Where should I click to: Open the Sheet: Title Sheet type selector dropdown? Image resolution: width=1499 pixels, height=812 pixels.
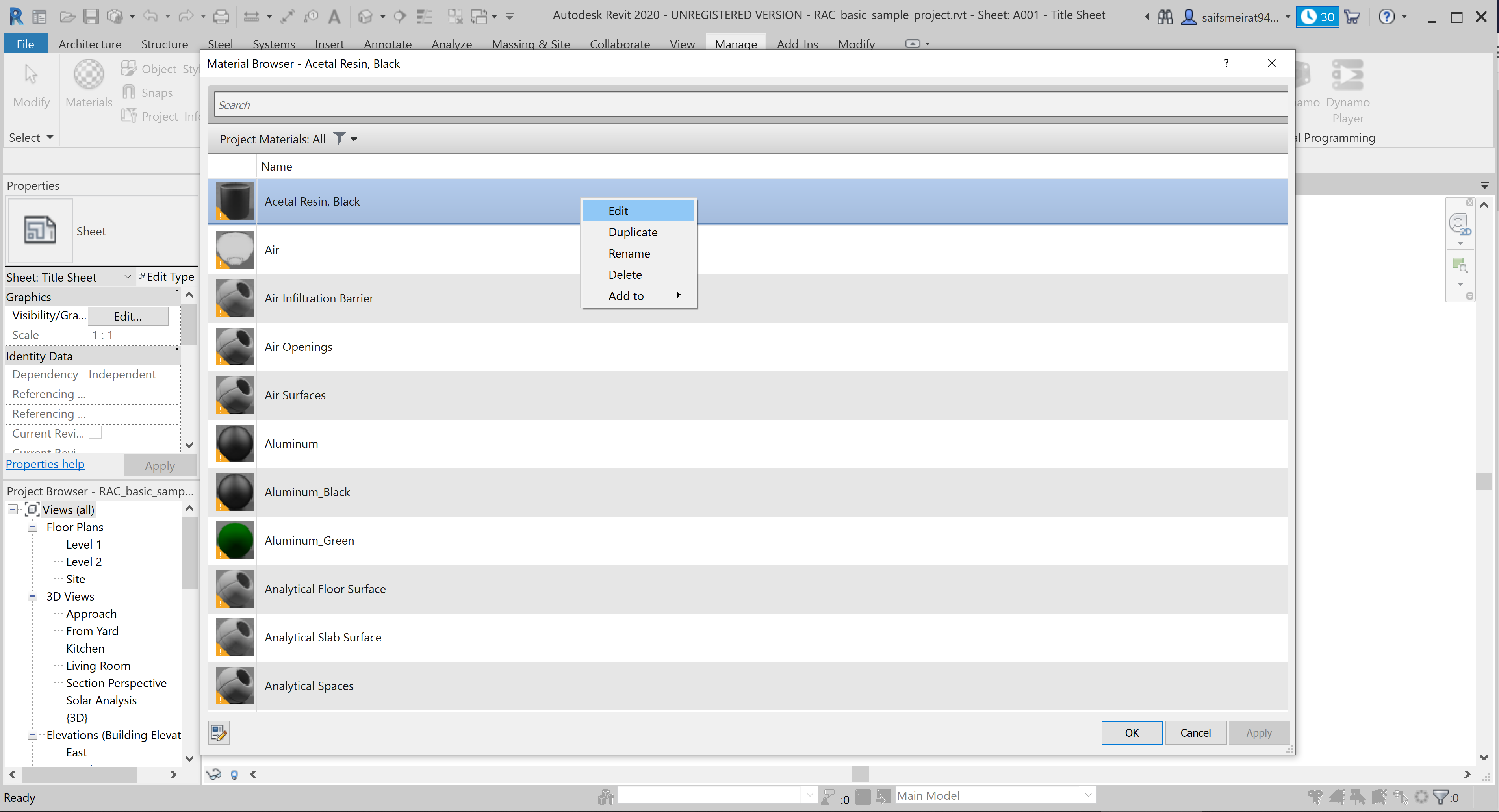(x=128, y=277)
